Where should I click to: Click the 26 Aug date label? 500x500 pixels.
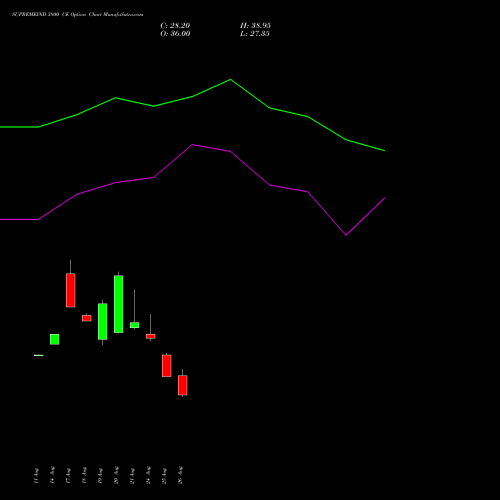[180, 475]
